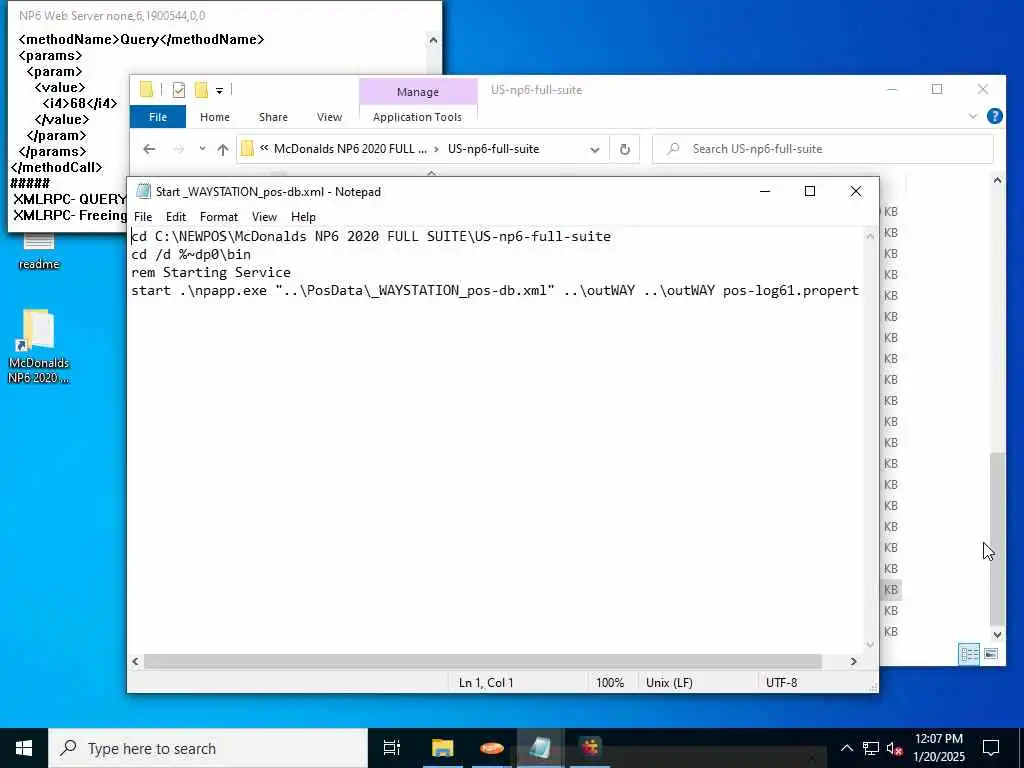Open Application Tools tab in Explorer
Screen dimensions: 1024x768
pos(417,117)
